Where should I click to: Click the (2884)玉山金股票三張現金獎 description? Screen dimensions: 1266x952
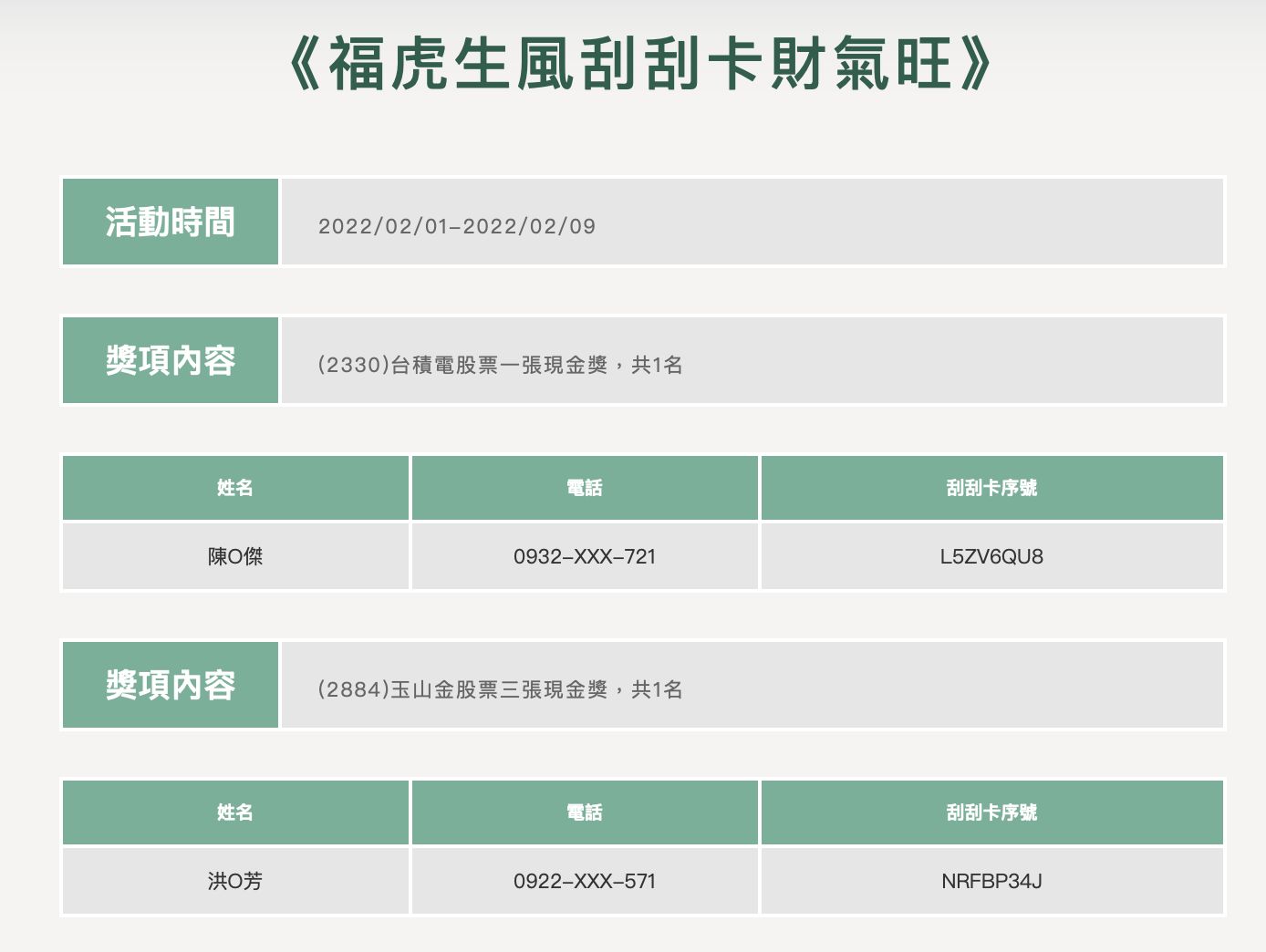(x=500, y=689)
